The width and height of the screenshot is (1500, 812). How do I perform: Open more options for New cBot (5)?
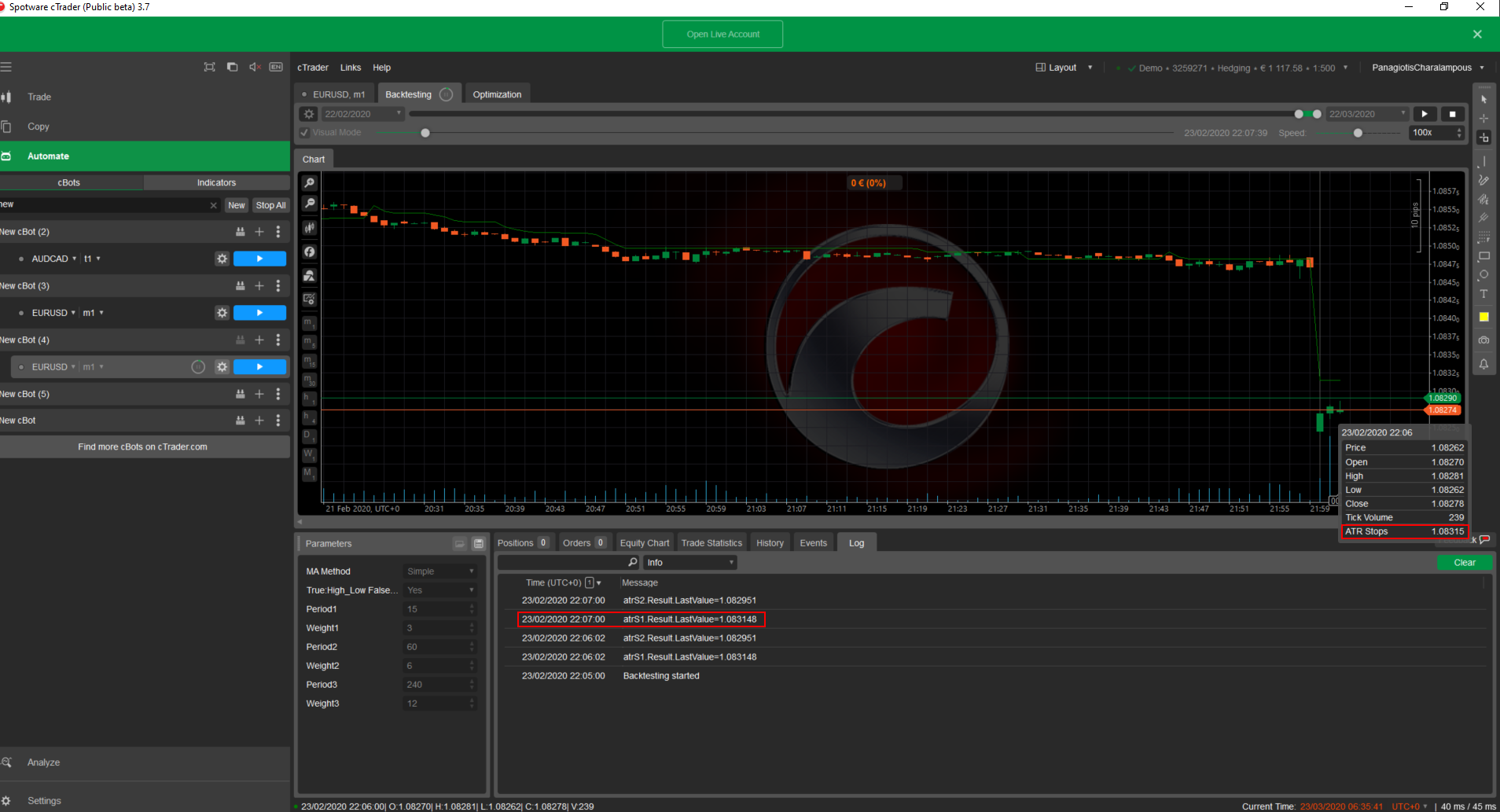pyautogui.click(x=278, y=394)
